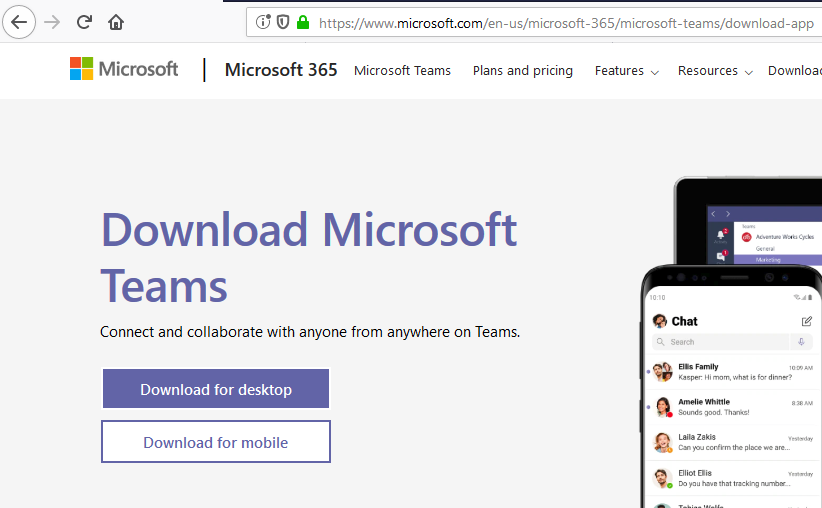Image resolution: width=822 pixels, height=508 pixels.
Task: Click the browser back arrow button
Action: pos(19,22)
